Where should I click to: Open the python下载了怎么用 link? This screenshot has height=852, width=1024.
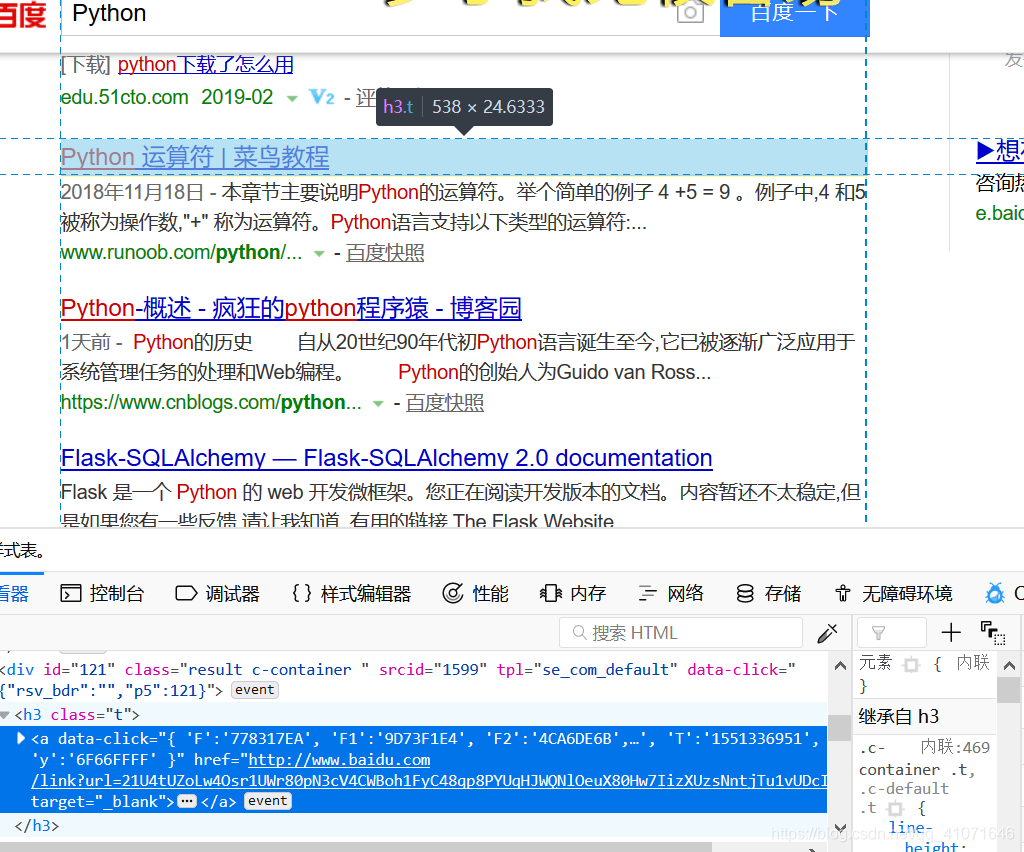click(205, 65)
